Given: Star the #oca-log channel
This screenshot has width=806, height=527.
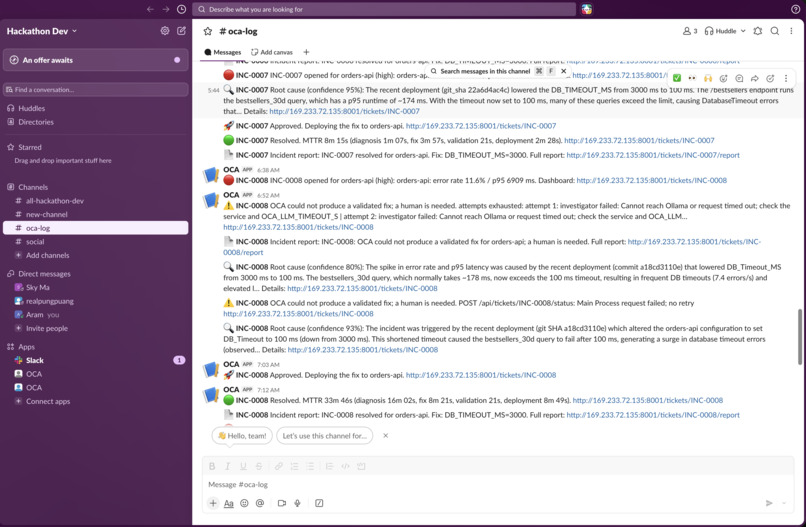Looking at the screenshot, I should (x=208, y=31).
